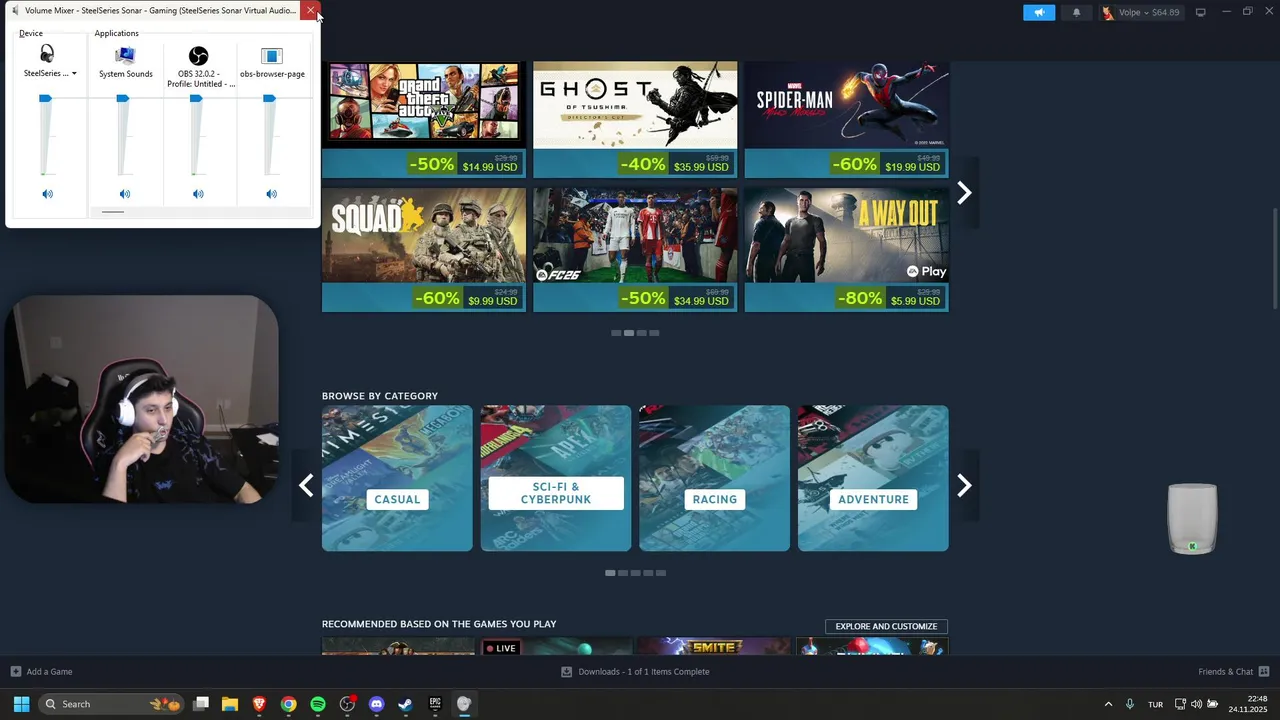The height and width of the screenshot is (720, 1280).
Task: Click Add a Game in Steam
Action: tap(41, 672)
